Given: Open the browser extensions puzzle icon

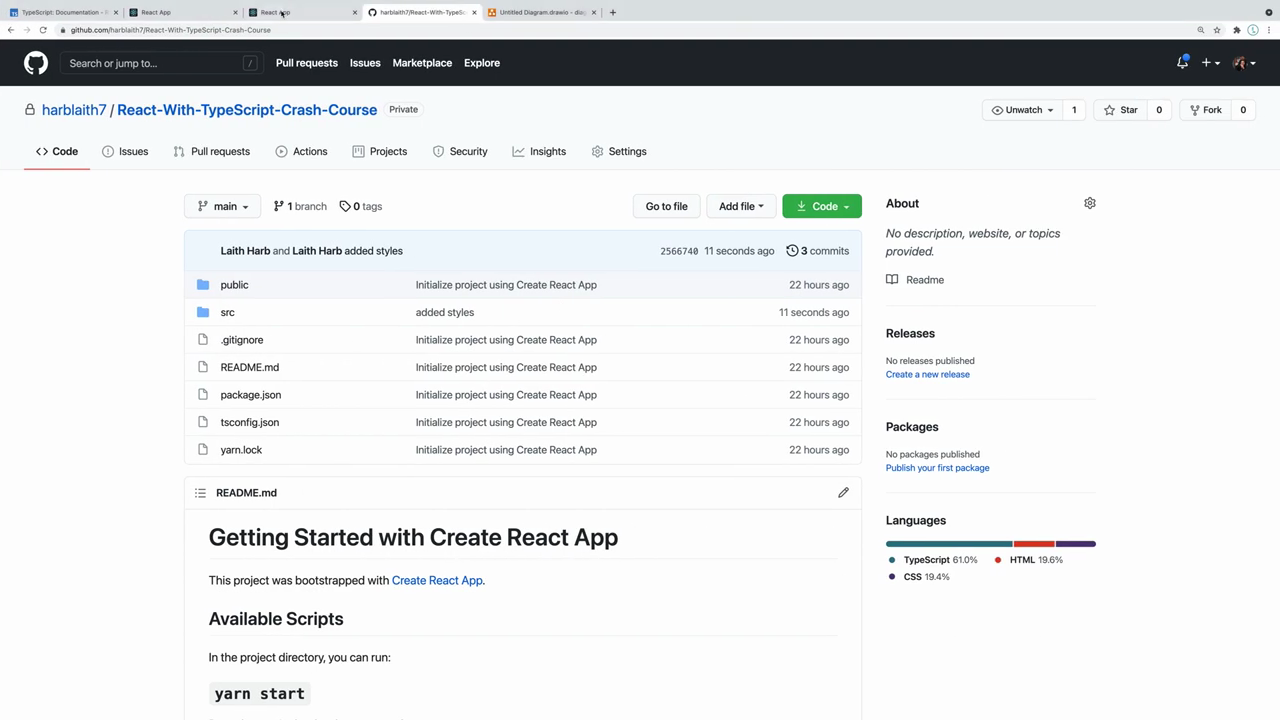Looking at the screenshot, I should [1237, 30].
